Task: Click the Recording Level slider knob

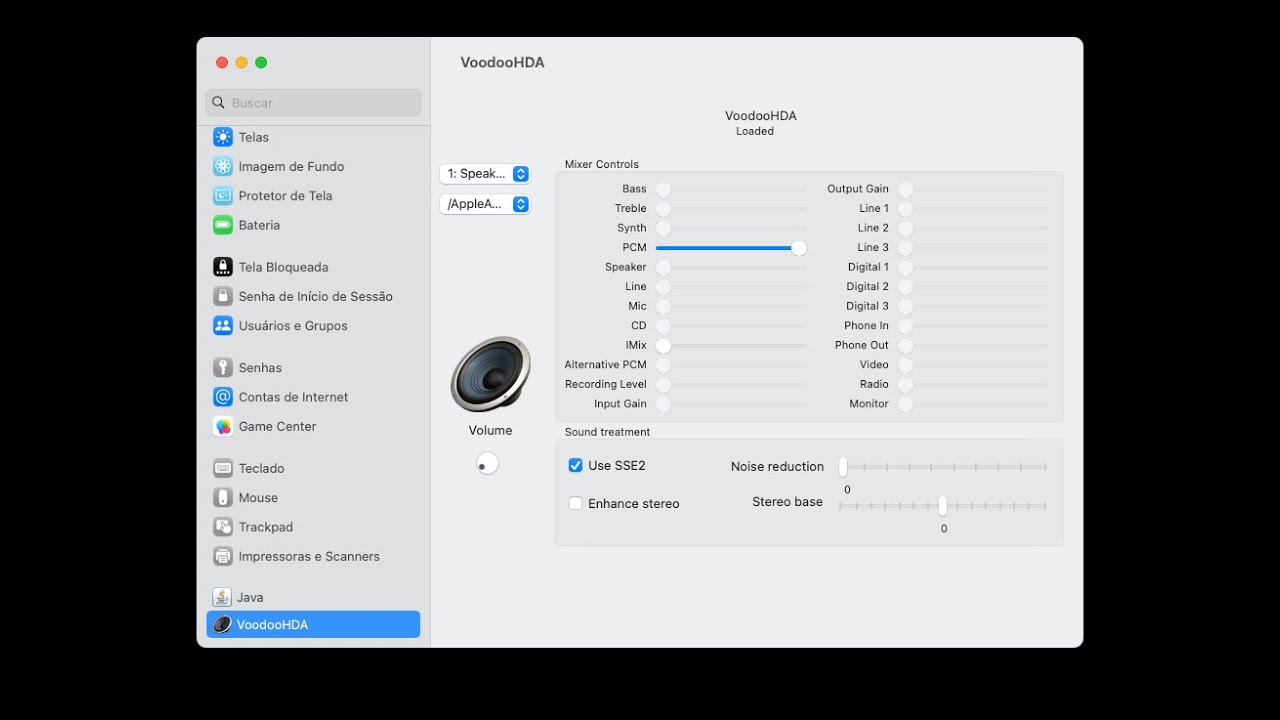Action: 663,384
